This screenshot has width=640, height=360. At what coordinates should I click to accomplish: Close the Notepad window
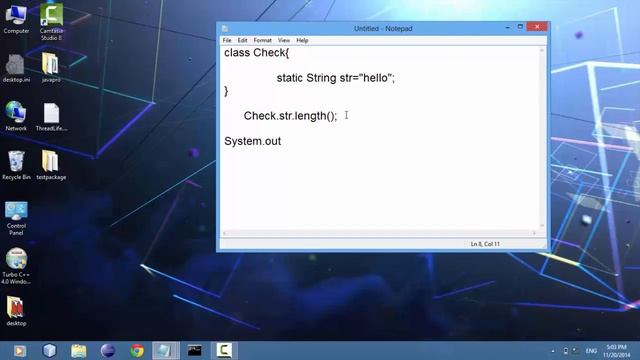tap(537, 27)
